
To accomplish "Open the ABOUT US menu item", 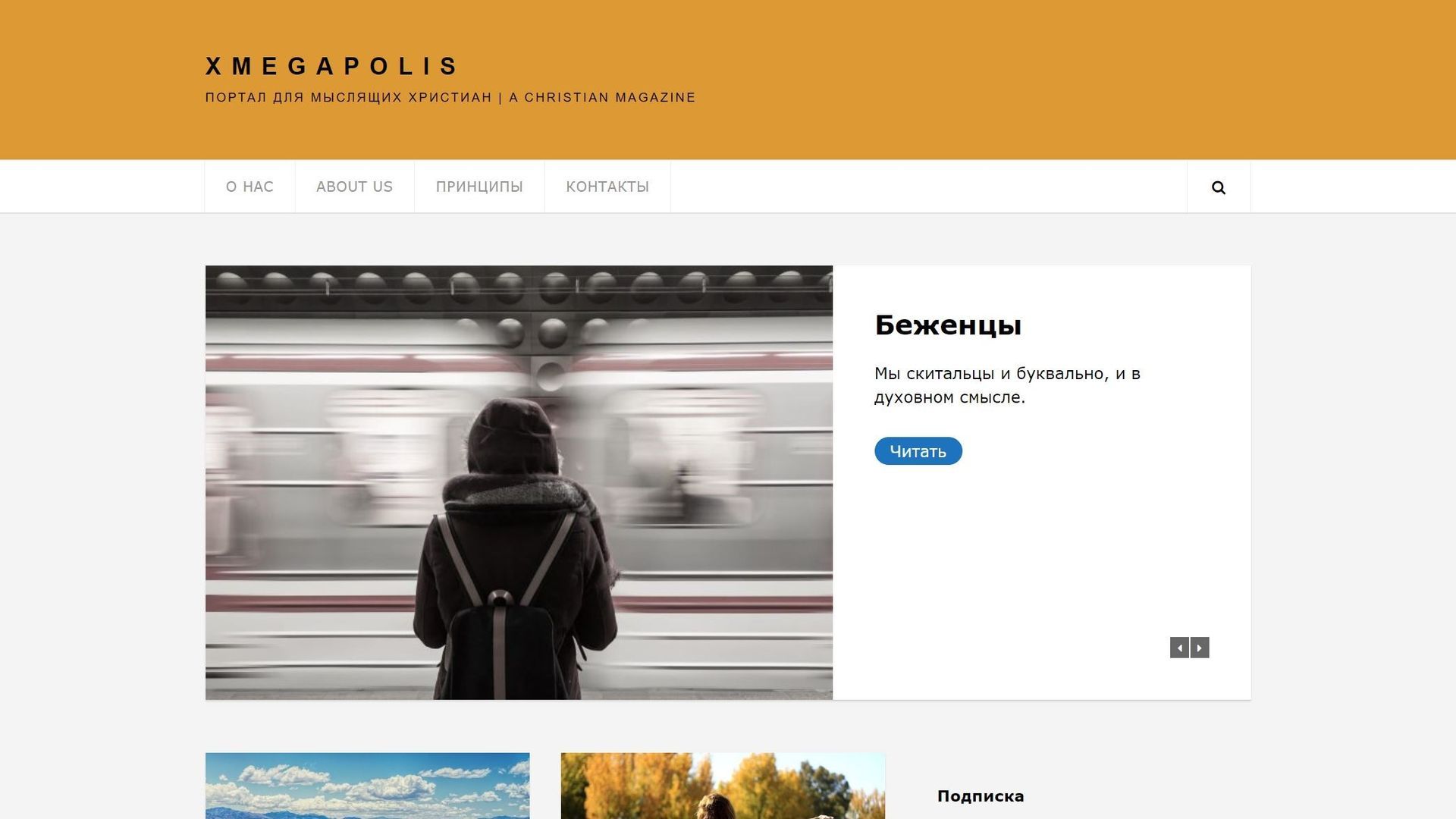I will coord(354,187).
